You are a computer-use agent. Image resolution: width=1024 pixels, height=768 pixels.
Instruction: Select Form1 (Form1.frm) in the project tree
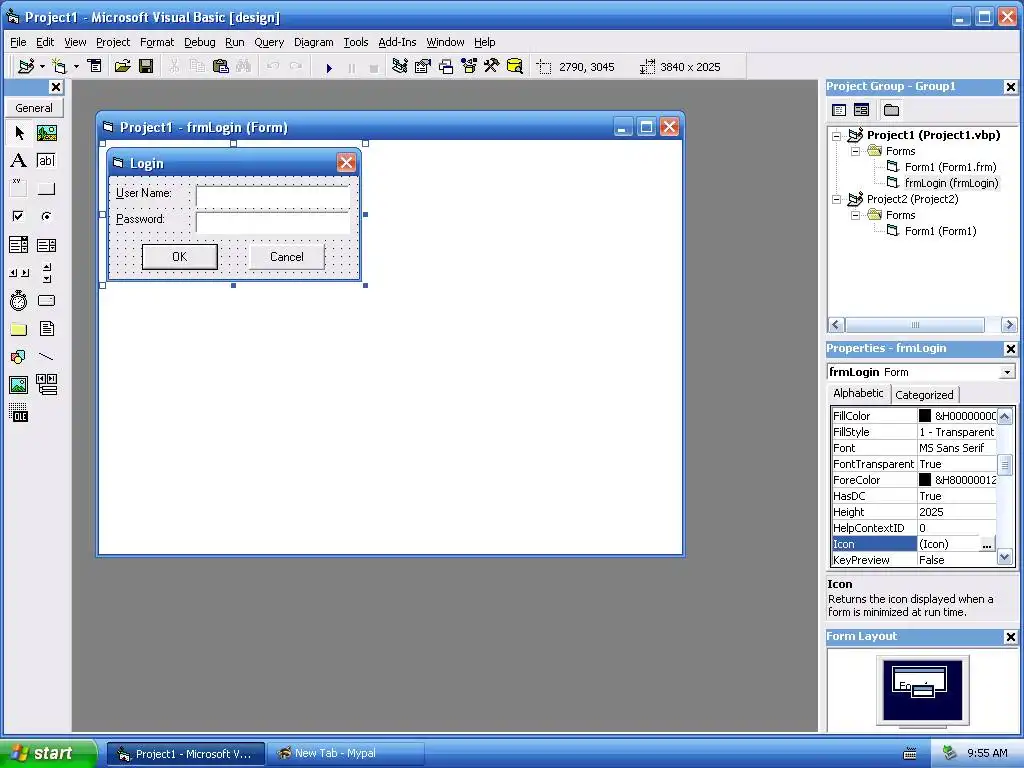click(x=950, y=167)
